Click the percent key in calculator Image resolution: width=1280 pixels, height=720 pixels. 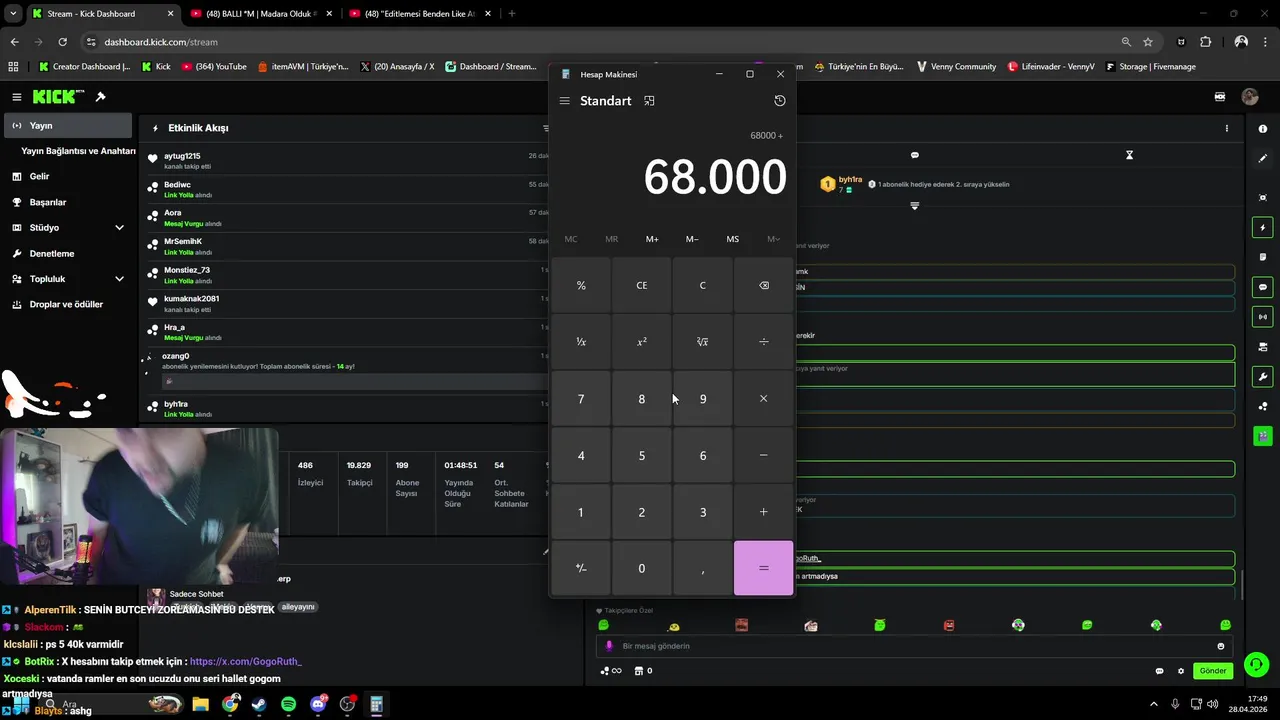point(581,285)
